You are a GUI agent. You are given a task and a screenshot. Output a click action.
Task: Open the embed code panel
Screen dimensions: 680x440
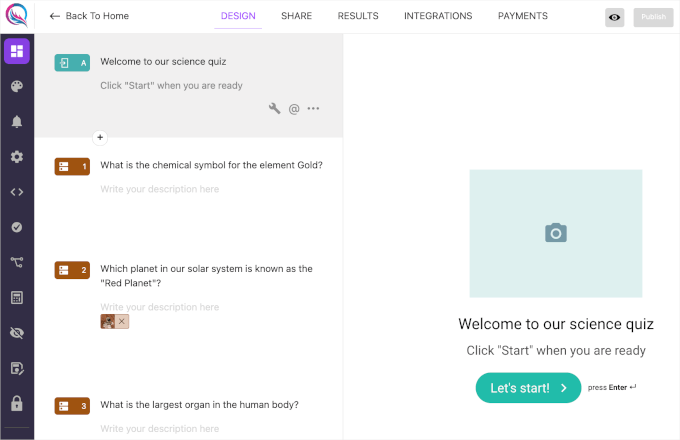[16, 192]
